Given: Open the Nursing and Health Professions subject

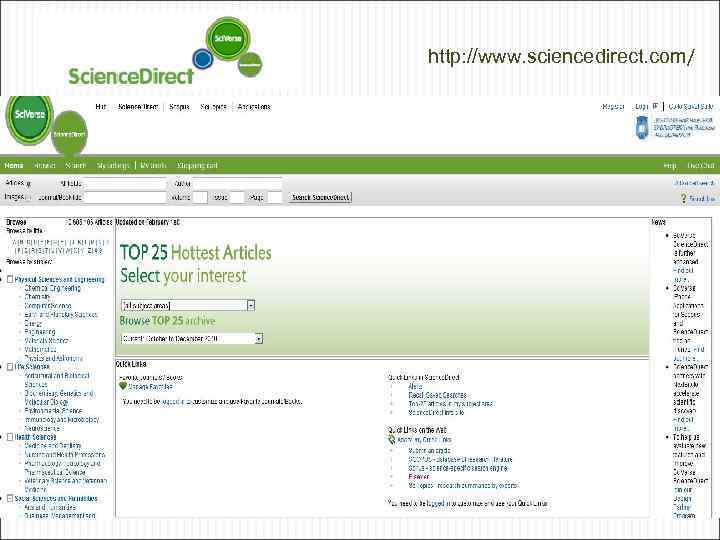Looking at the screenshot, I should coord(65,455).
